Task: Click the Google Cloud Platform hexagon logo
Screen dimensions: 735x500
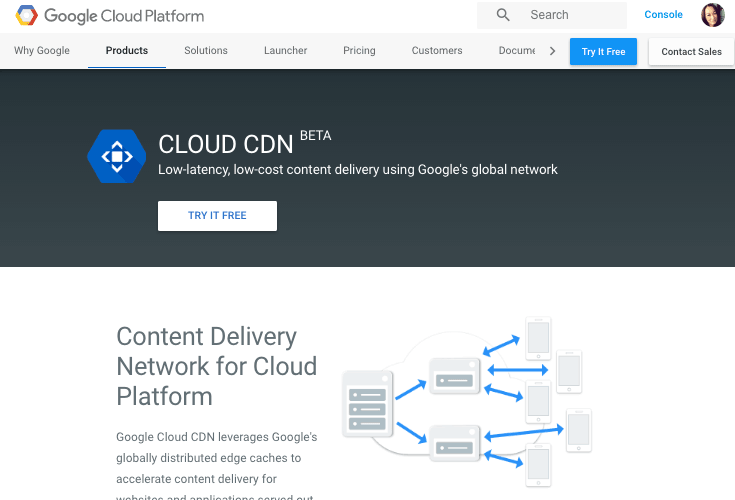Action: pos(27,15)
